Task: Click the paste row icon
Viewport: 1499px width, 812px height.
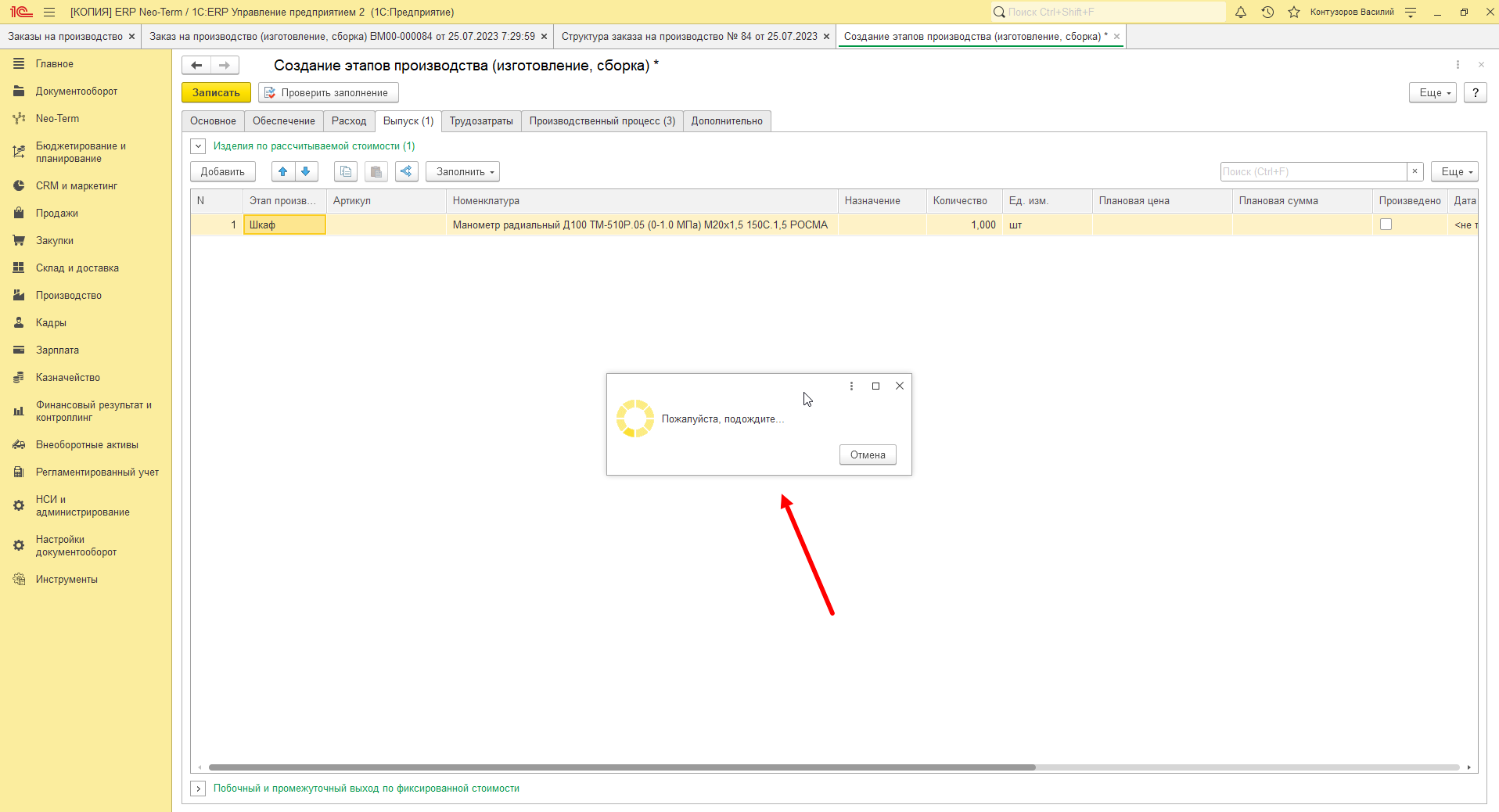Action: (x=376, y=171)
